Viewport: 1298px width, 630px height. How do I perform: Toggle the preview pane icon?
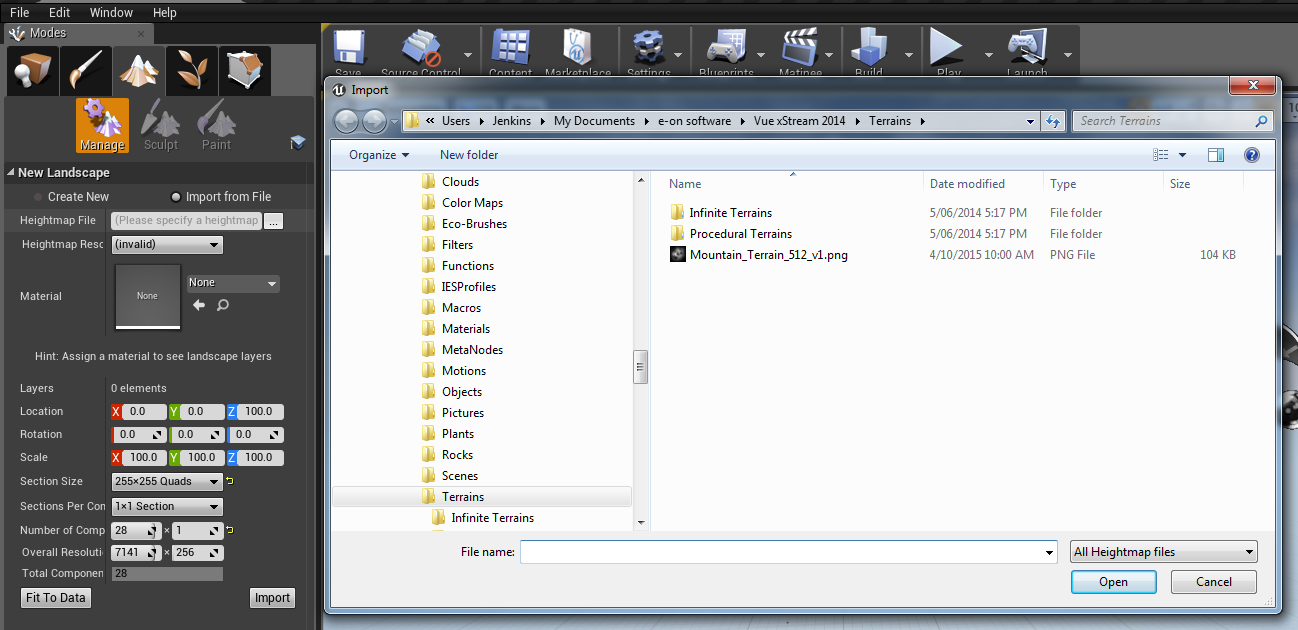pyautogui.click(x=1216, y=155)
